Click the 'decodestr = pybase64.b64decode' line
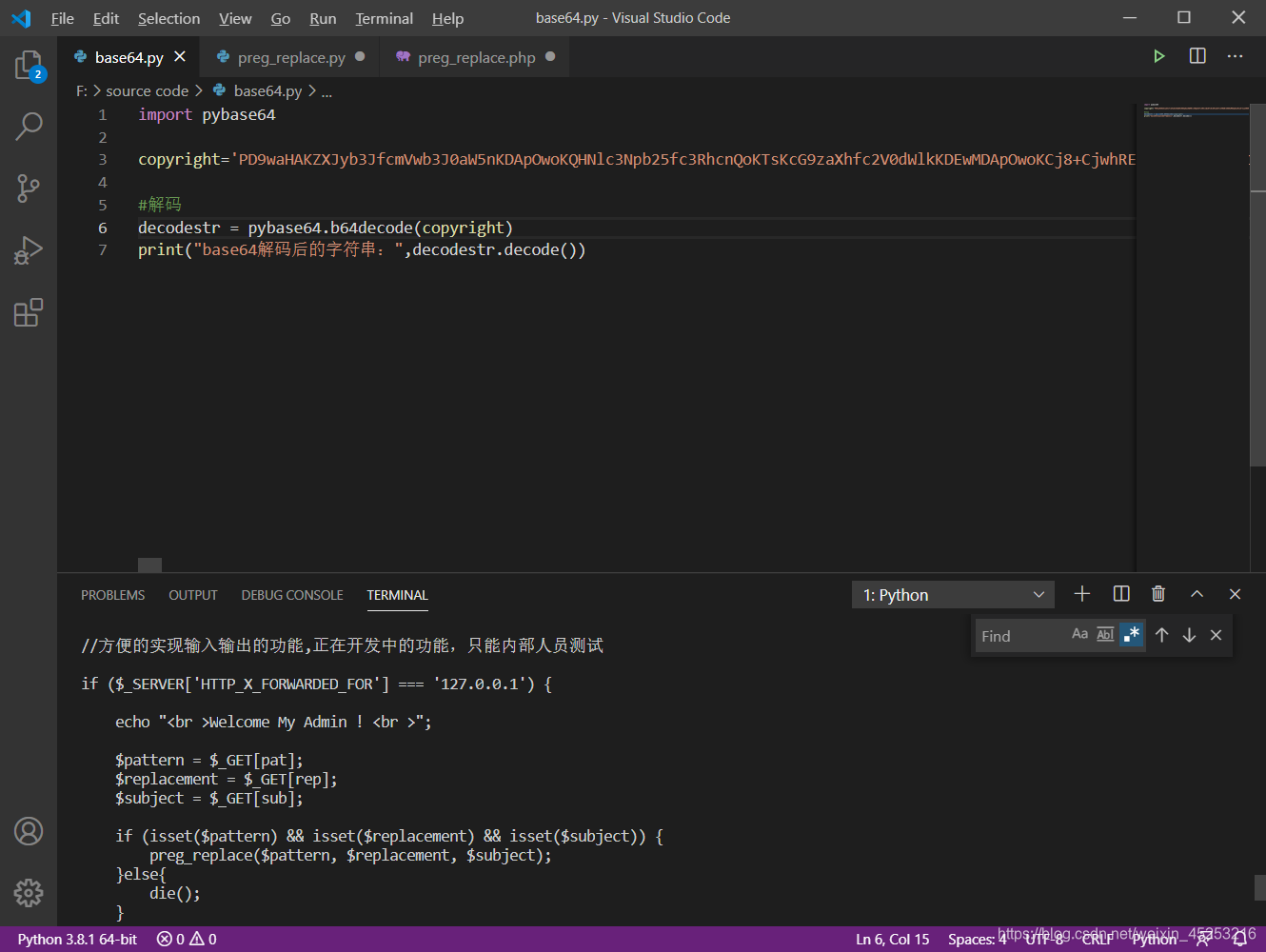1266x952 pixels. click(326, 228)
